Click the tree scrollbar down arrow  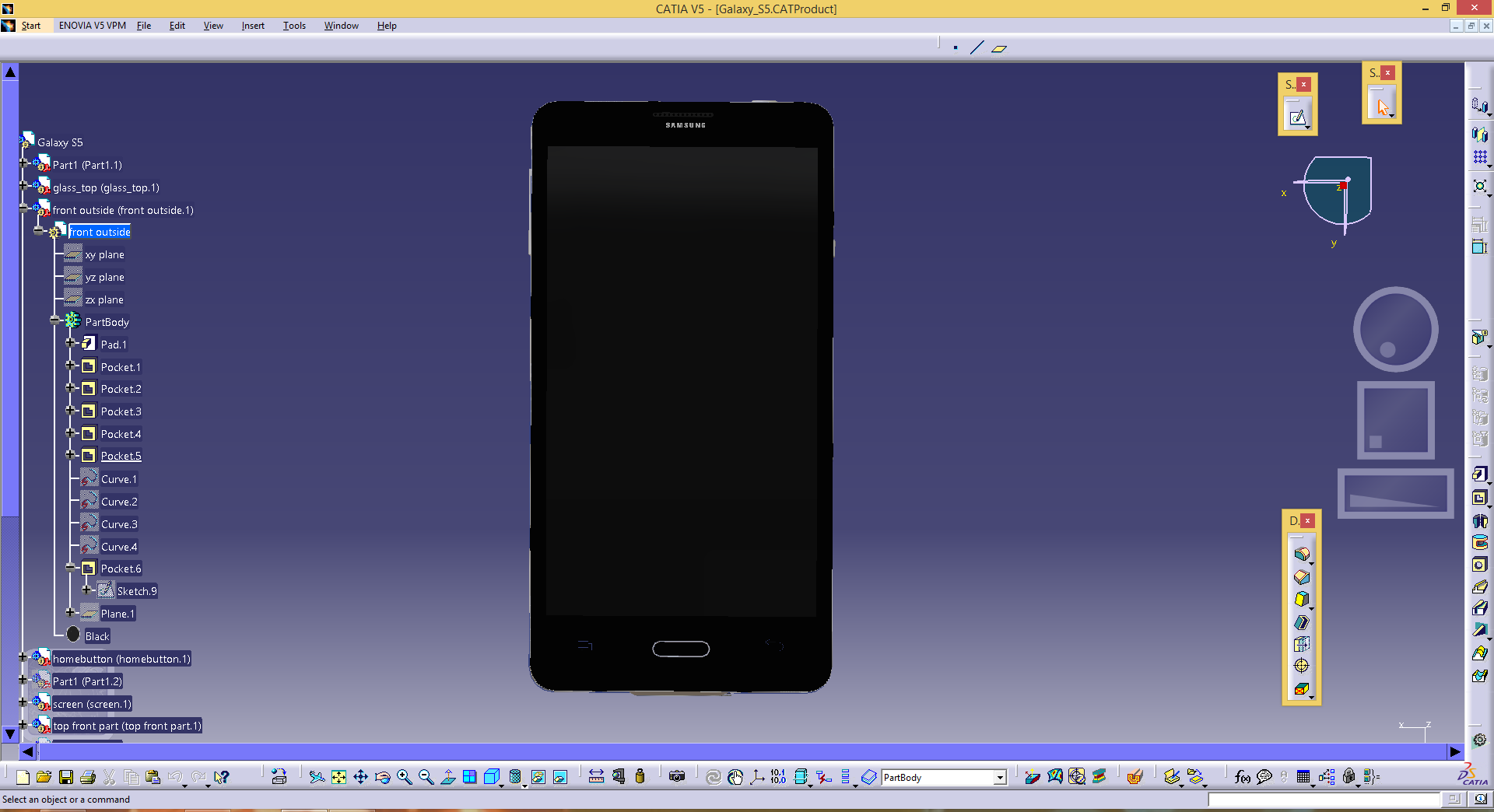point(10,733)
